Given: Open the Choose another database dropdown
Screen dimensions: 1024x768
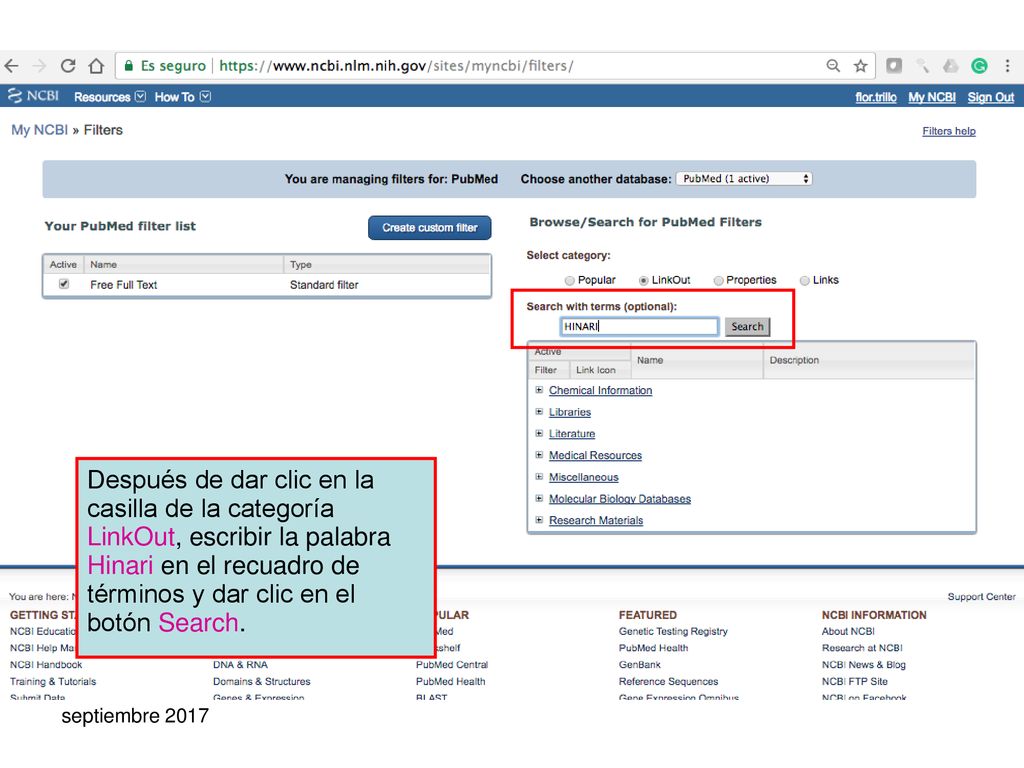Looking at the screenshot, I should point(744,179).
